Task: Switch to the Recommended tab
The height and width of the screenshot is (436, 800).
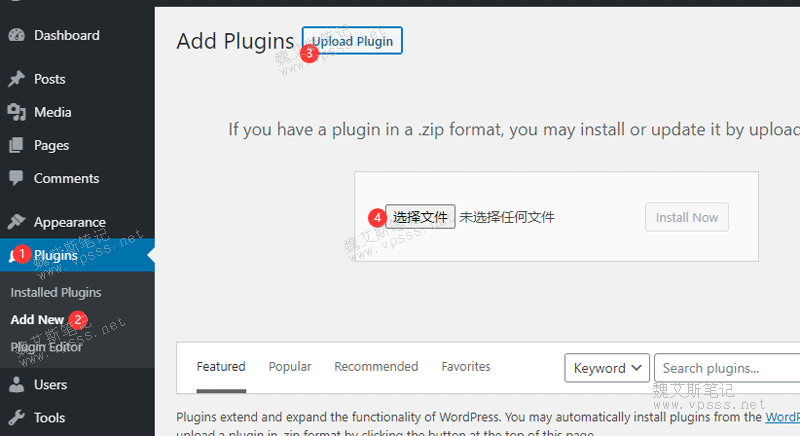Action: pyautogui.click(x=376, y=367)
